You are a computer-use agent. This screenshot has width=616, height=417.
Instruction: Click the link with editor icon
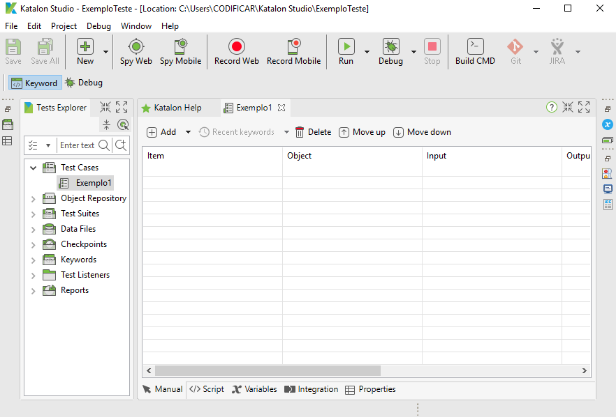(x=123, y=125)
